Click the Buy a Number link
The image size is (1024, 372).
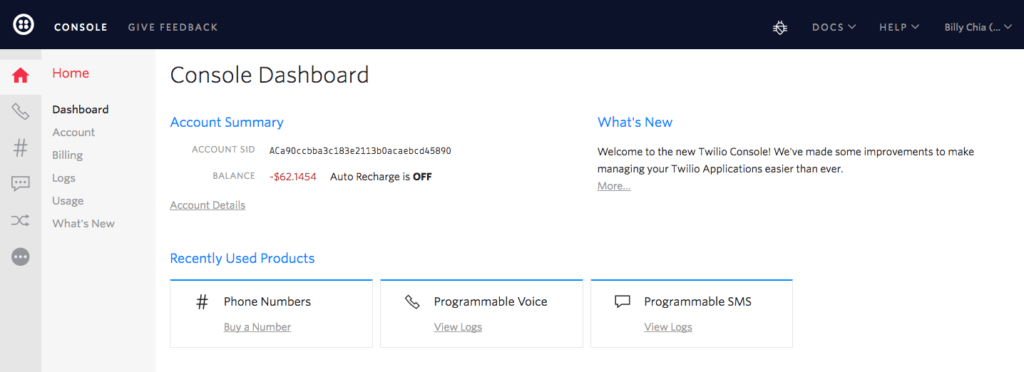click(257, 328)
